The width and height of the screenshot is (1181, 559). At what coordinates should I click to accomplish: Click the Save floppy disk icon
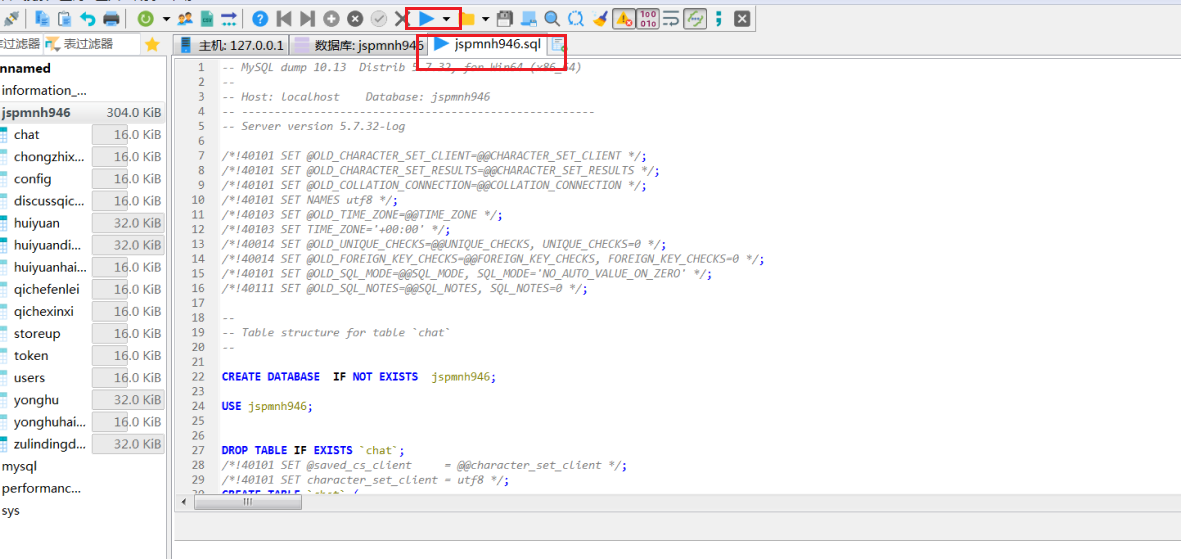pos(505,18)
